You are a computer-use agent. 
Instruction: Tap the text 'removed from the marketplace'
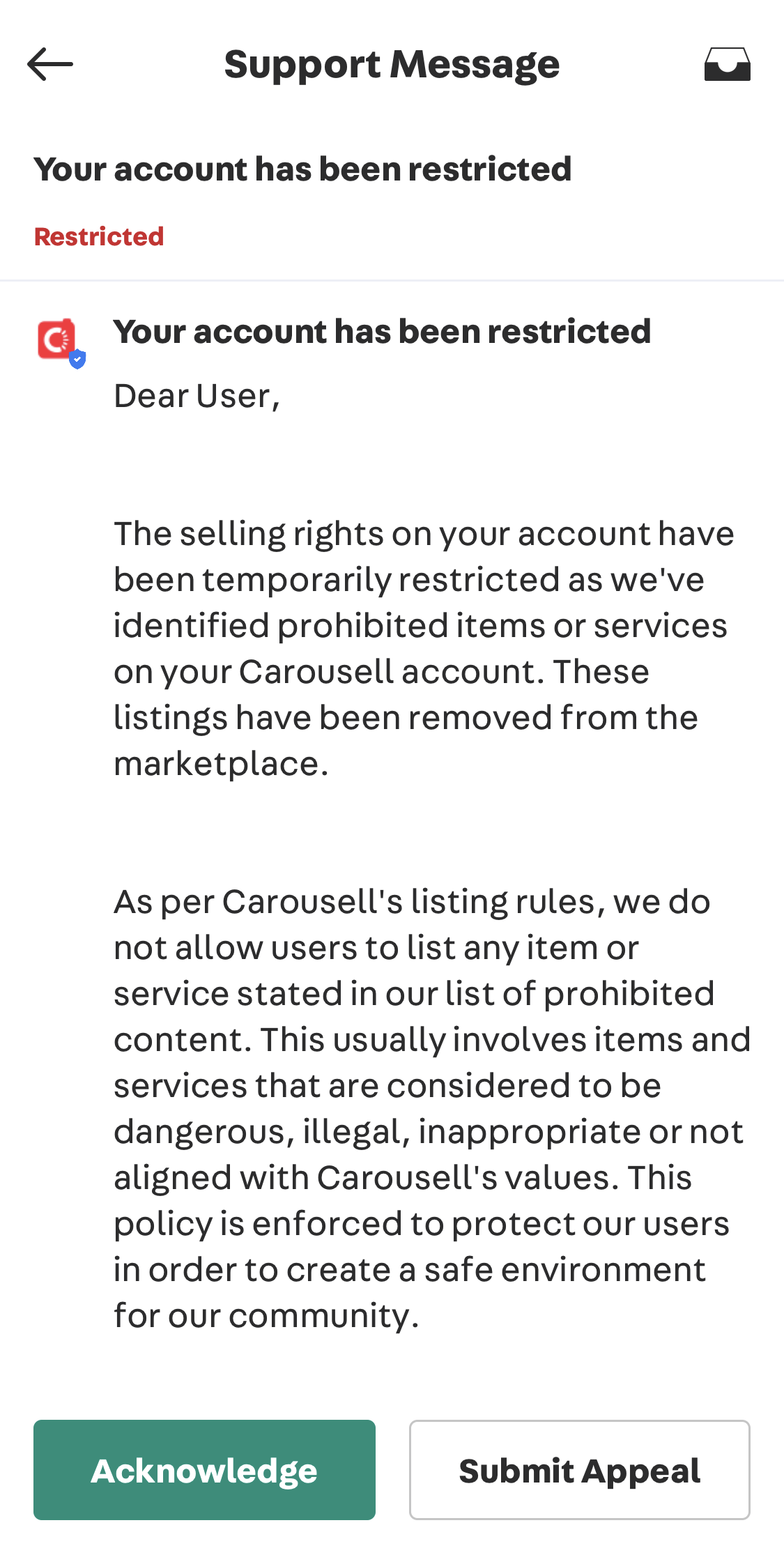(406, 741)
